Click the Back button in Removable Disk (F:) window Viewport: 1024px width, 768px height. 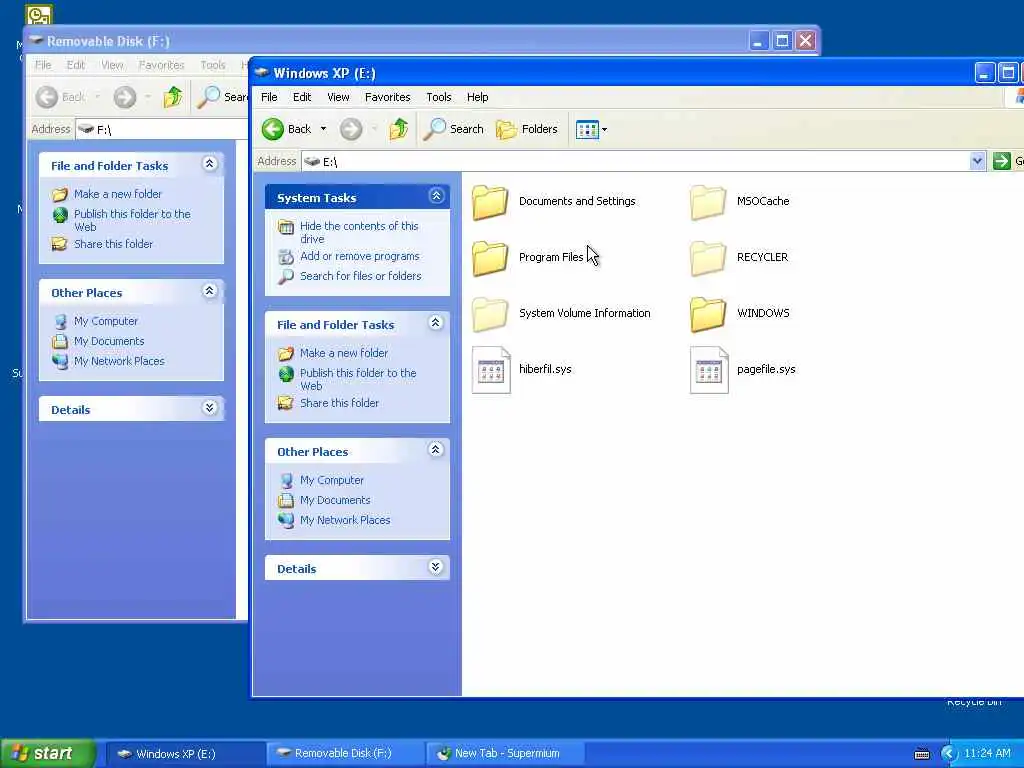[x=61, y=97]
